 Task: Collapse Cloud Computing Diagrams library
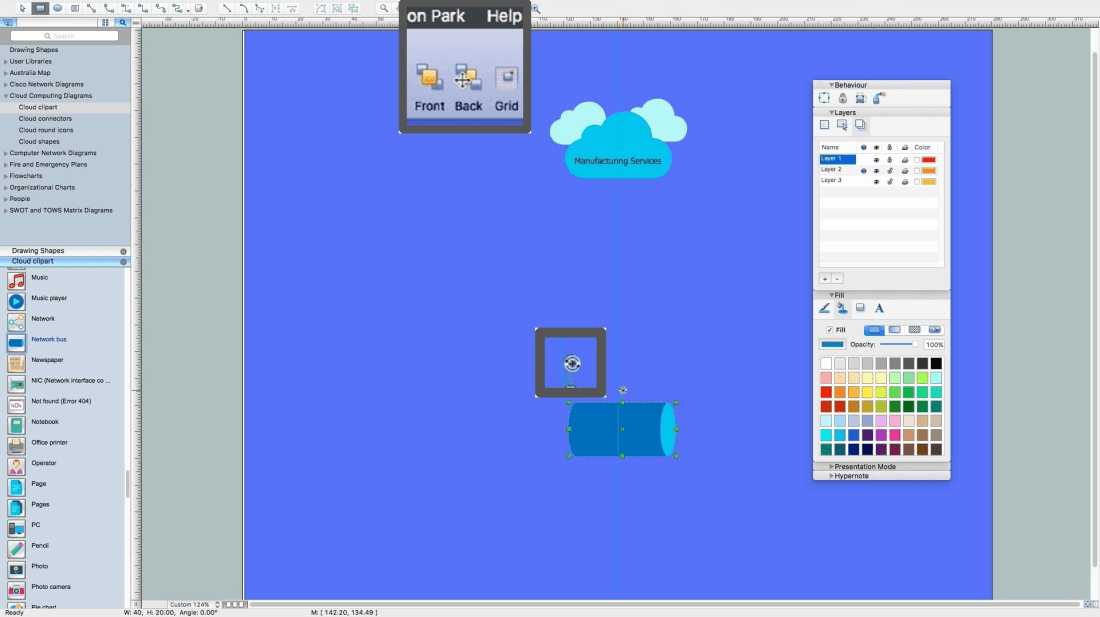(x=6, y=96)
